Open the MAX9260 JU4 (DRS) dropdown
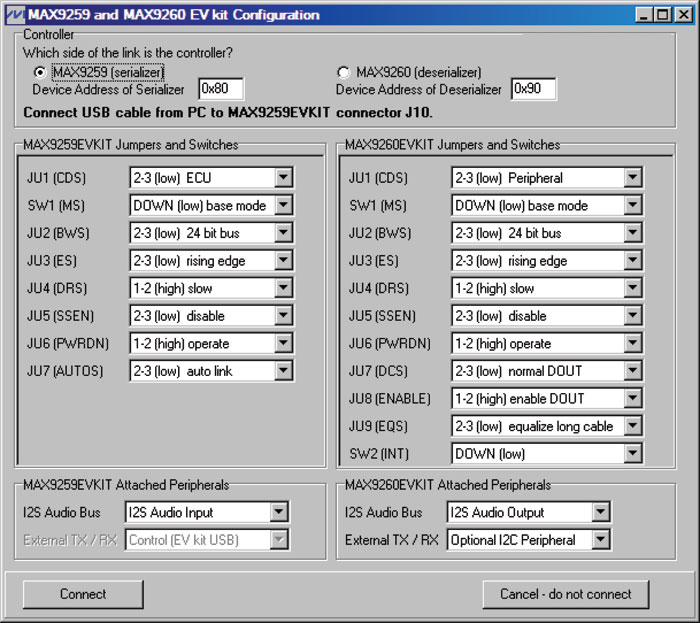700x623 pixels. [x=547, y=288]
